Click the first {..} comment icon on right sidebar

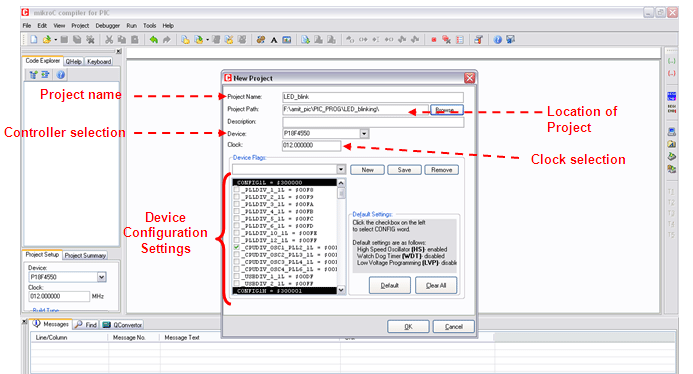pos(671,61)
